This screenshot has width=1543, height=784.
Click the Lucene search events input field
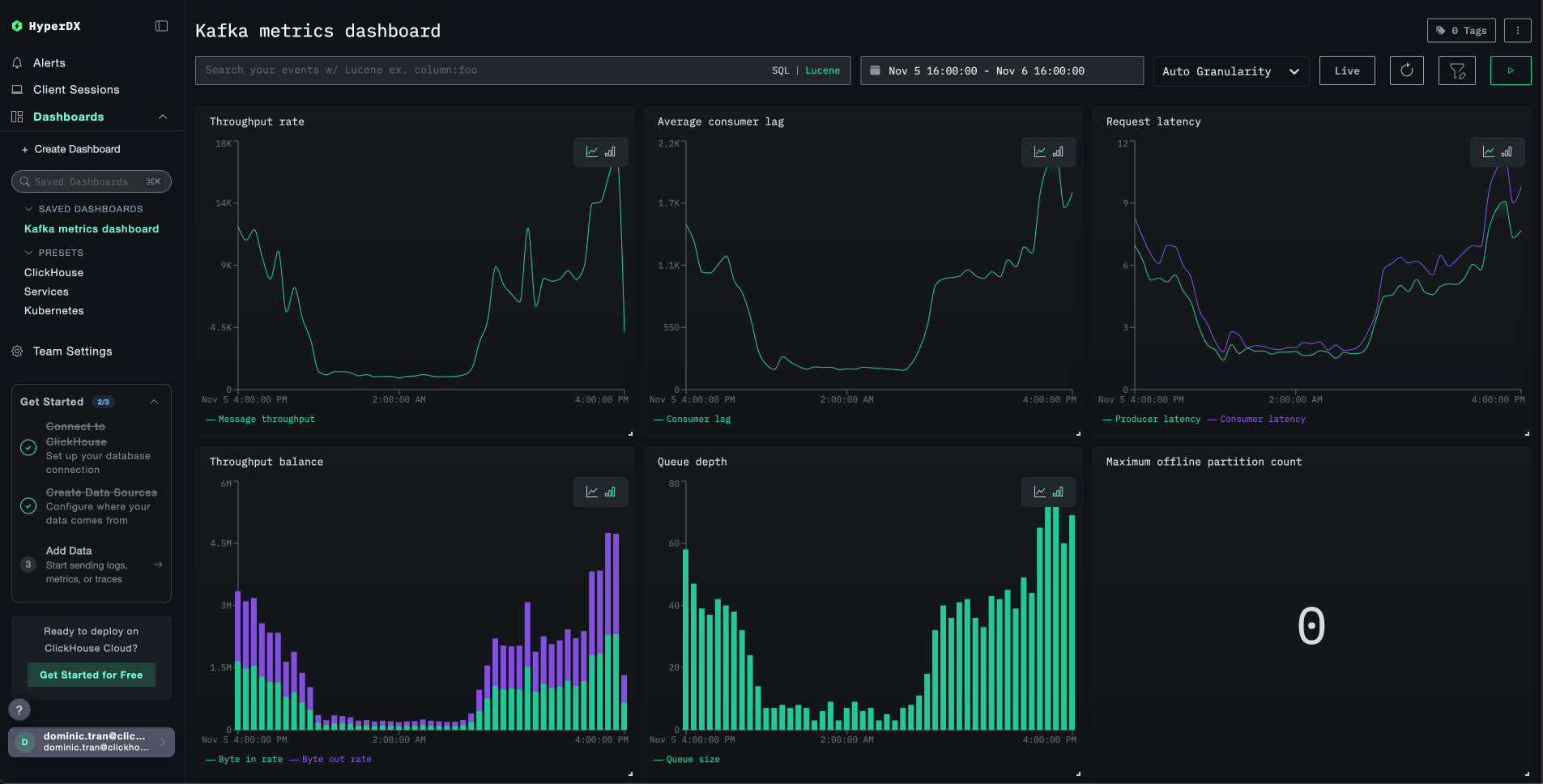(x=486, y=70)
